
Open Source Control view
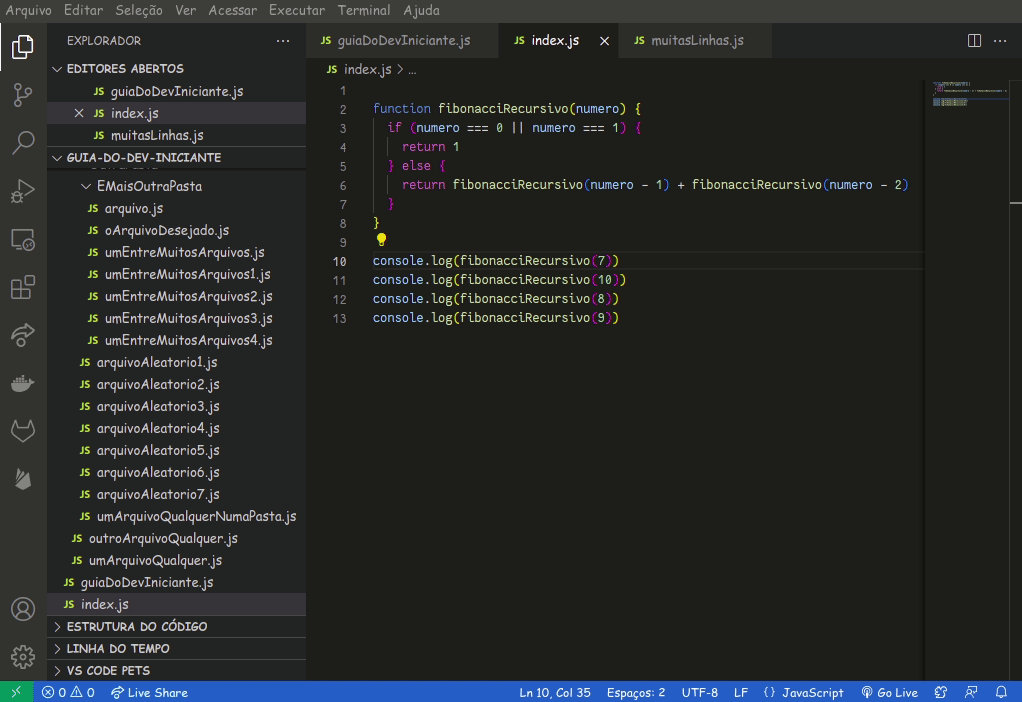[x=22, y=94]
